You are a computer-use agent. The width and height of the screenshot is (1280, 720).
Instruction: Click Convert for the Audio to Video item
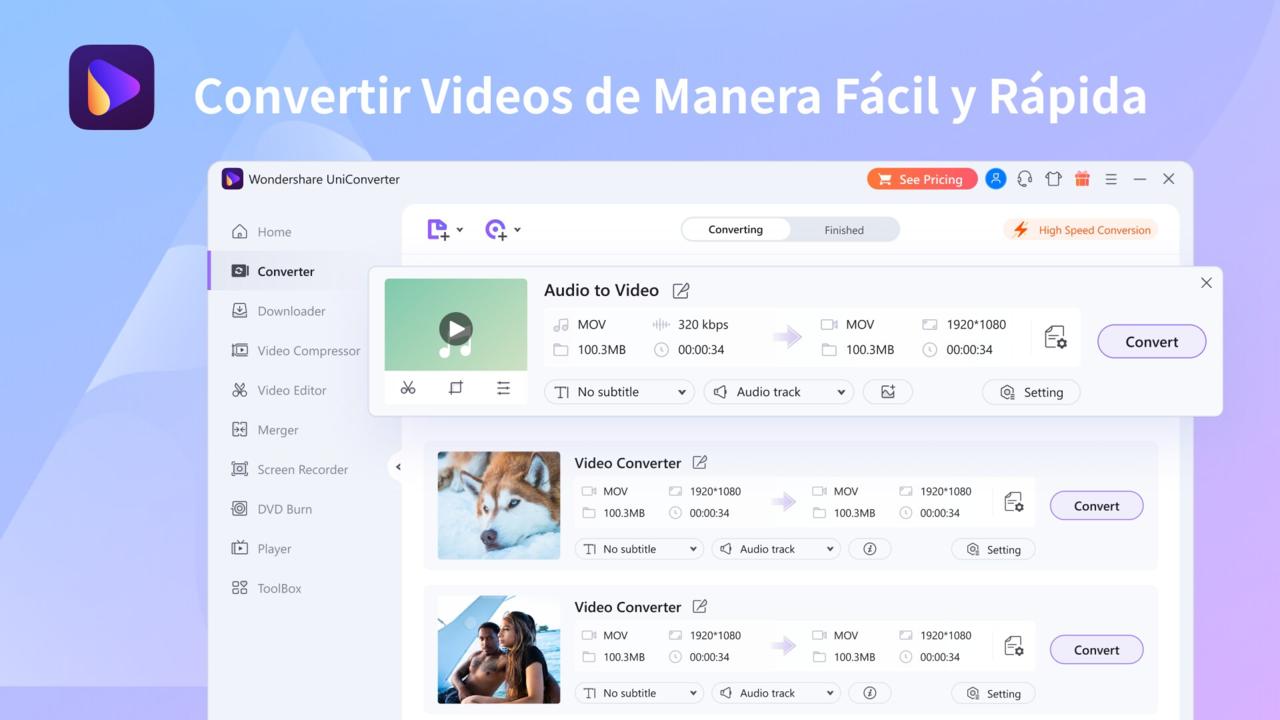click(x=1151, y=342)
